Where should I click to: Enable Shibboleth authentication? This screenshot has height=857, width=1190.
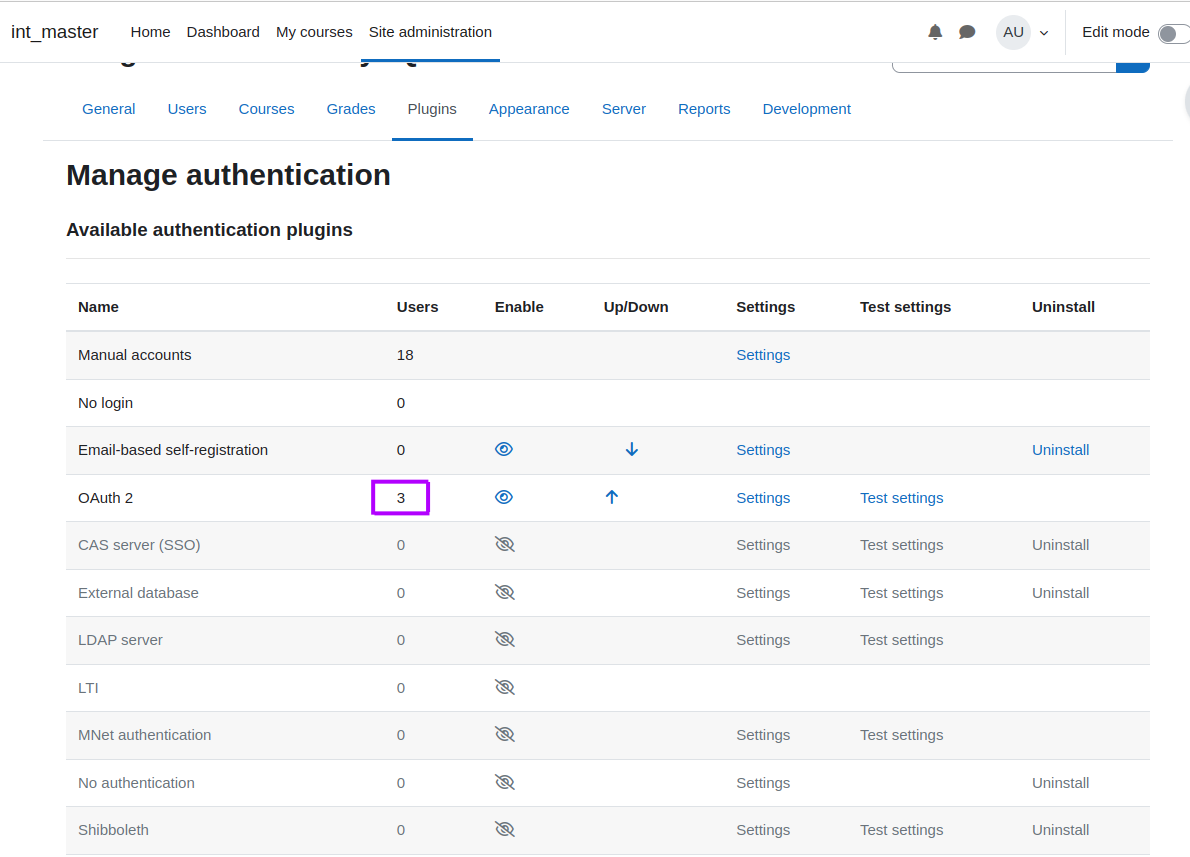(x=505, y=829)
